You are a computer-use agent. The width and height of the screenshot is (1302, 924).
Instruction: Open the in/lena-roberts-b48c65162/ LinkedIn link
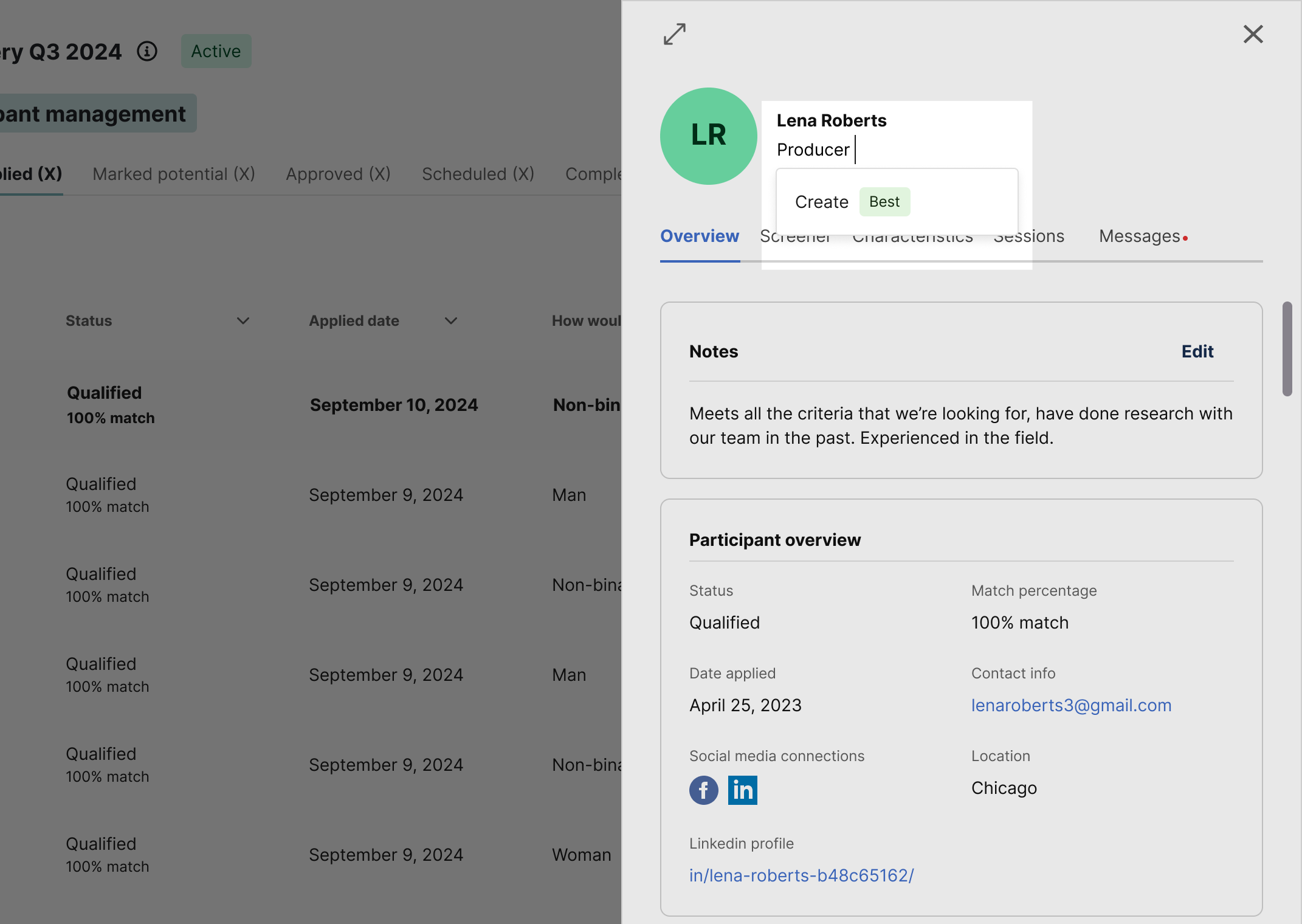pyautogui.click(x=802, y=875)
